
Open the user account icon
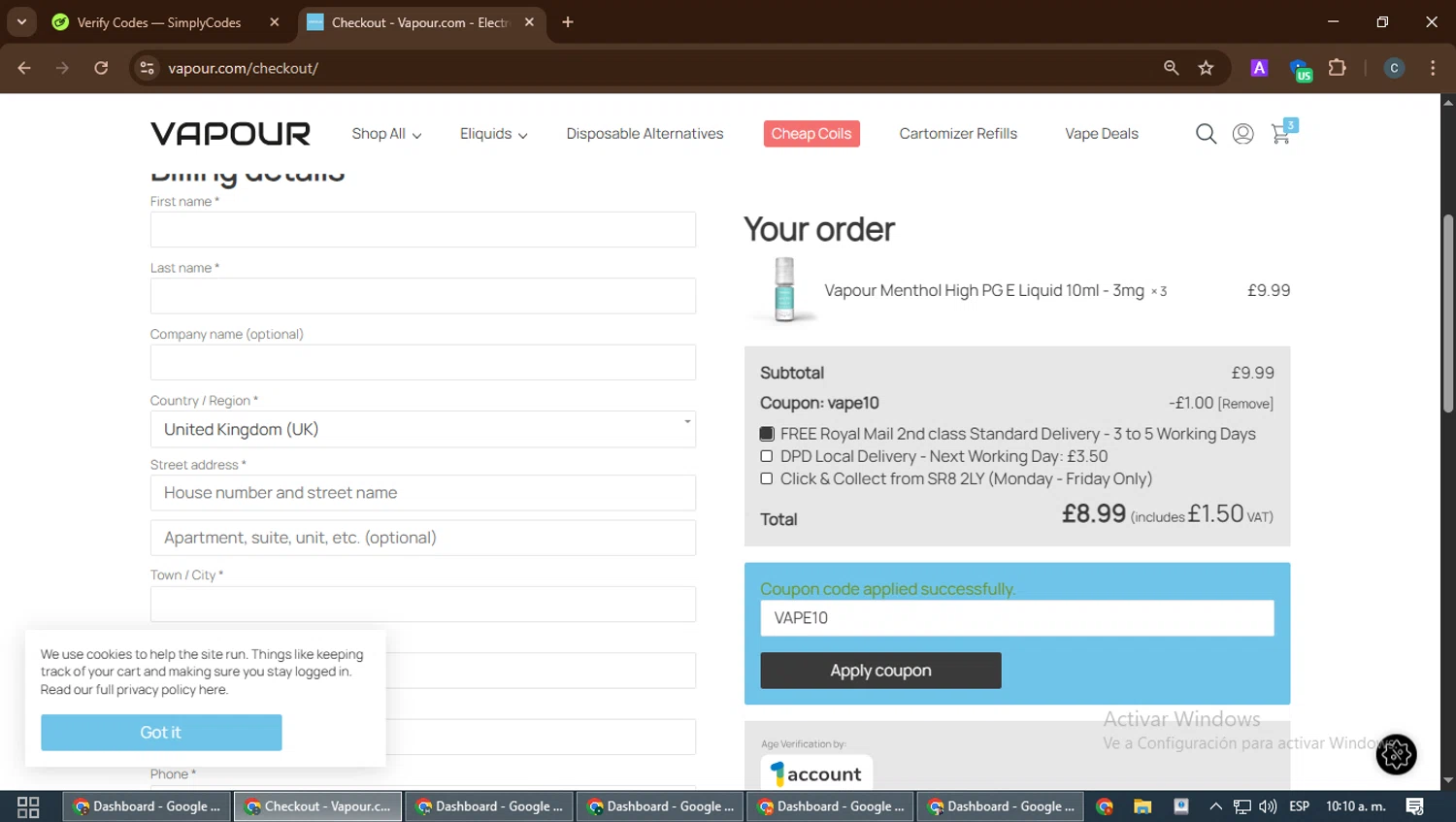(x=1242, y=134)
